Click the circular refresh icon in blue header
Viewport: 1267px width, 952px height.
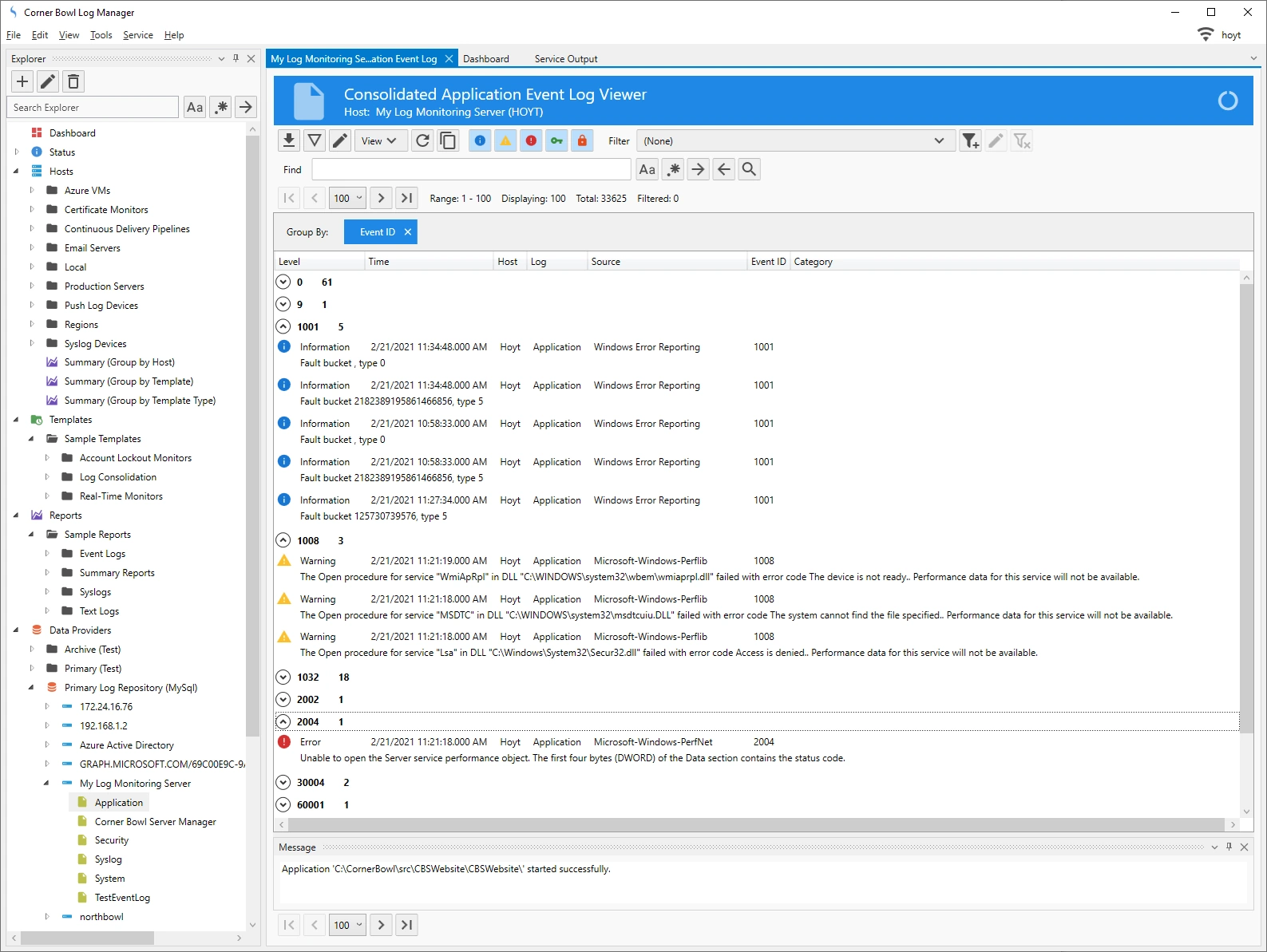coord(1227,101)
